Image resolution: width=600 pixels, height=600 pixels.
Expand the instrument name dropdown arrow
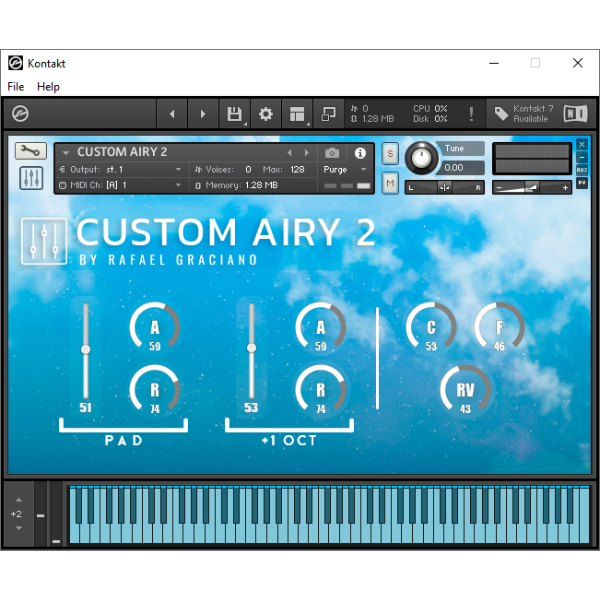(66, 153)
